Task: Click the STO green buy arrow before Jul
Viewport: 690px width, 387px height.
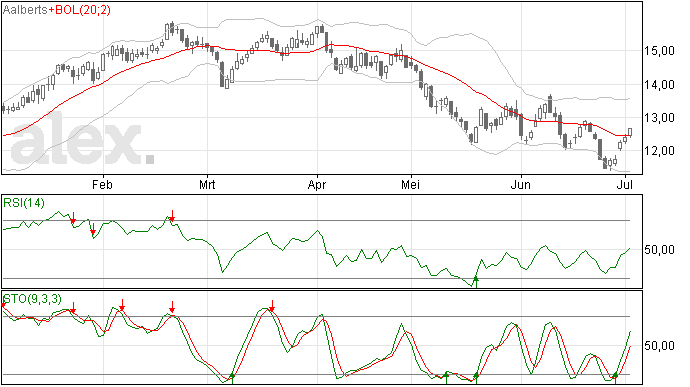Action: point(615,378)
